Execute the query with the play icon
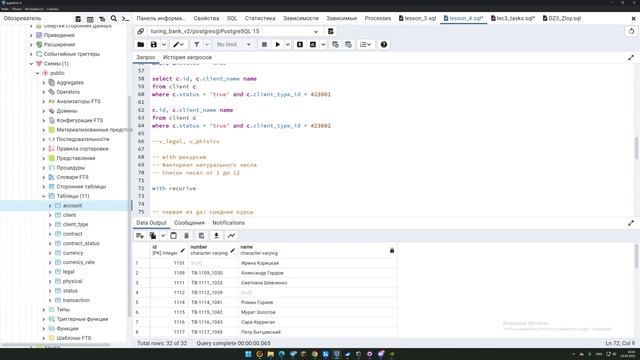The height and width of the screenshot is (360, 640). point(278,44)
